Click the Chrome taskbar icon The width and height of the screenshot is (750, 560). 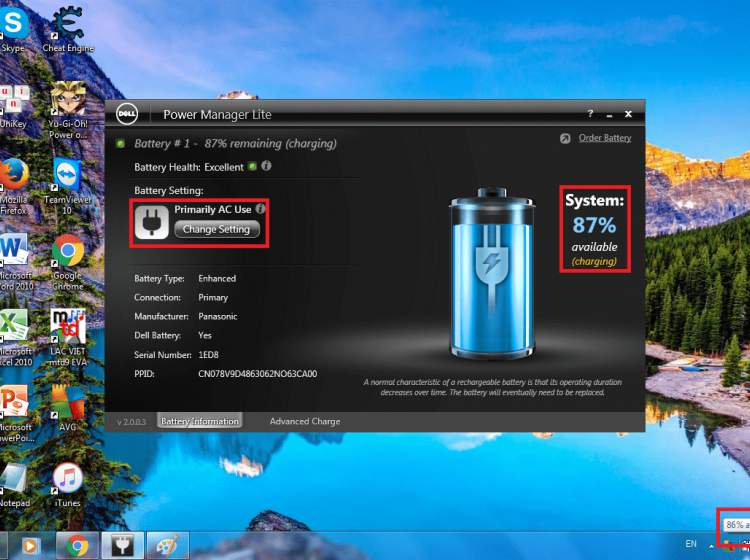[77, 546]
